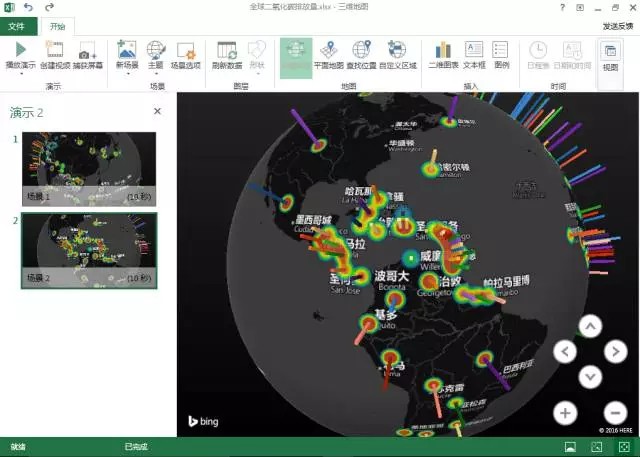Click the 创建视频 create video icon
The width and height of the screenshot is (640, 457).
point(55,50)
